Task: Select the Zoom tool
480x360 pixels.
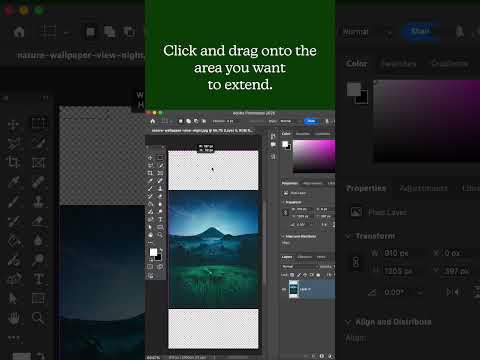Action: [38, 318]
